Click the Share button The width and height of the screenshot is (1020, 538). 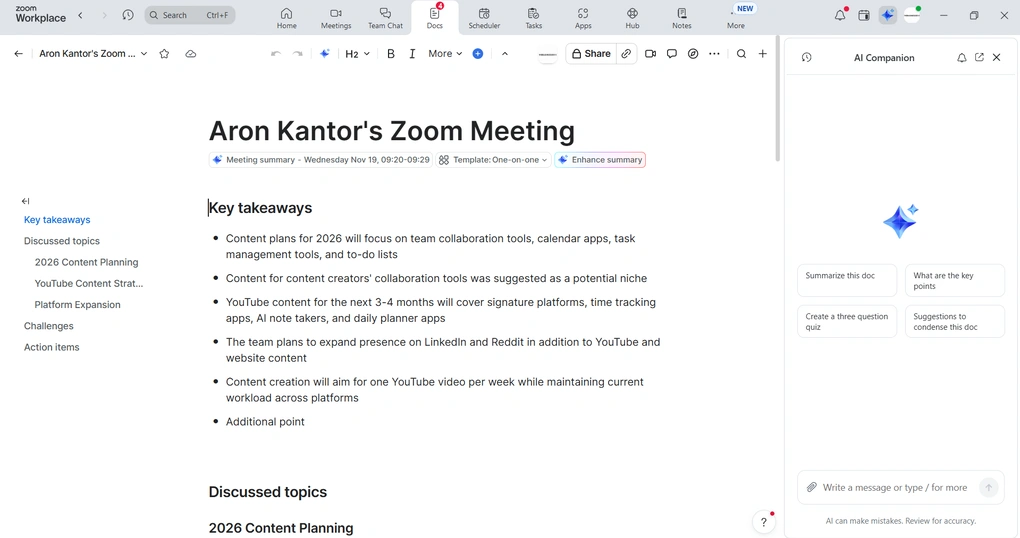[591, 54]
